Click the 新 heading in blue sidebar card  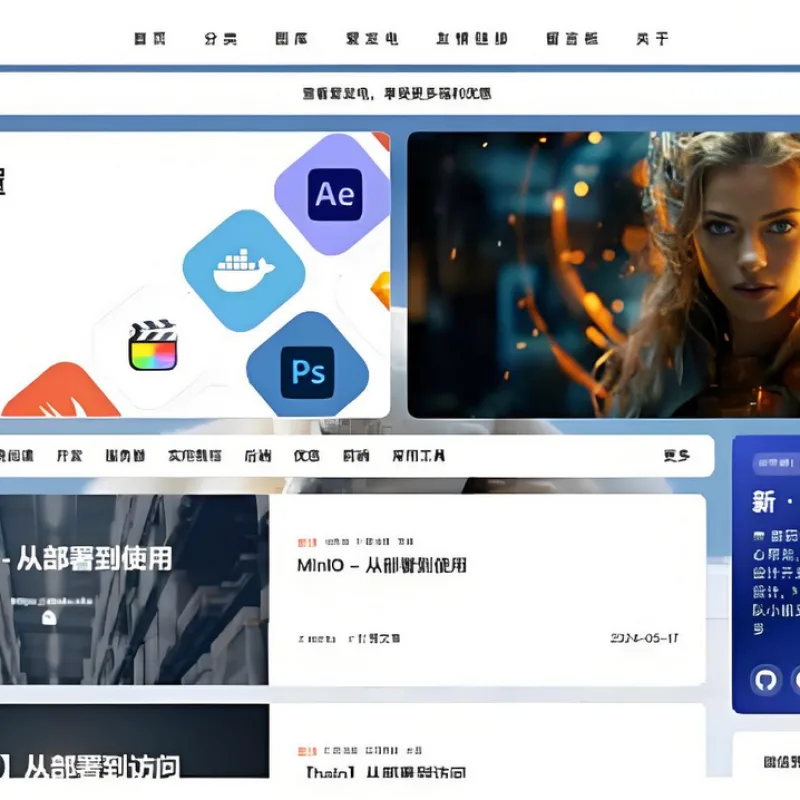pyautogui.click(x=764, y=502)
